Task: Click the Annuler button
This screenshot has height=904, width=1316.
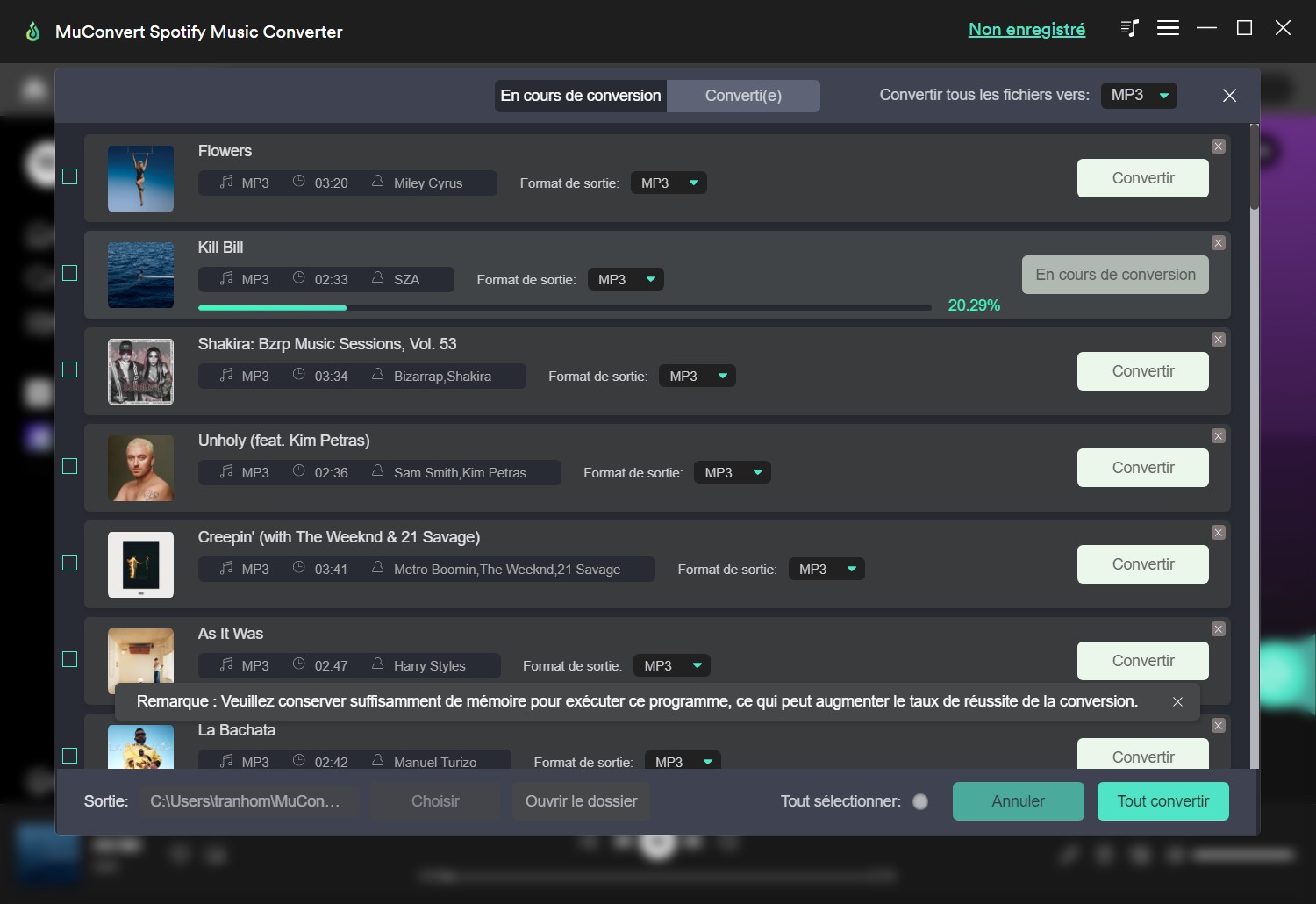Action: pos(1019,801)
